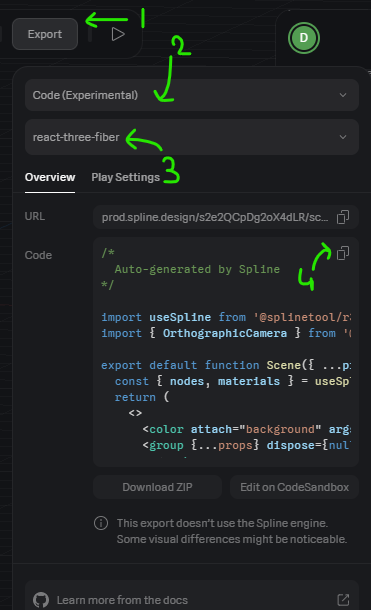Click the 'color attach="background"' code line
Image resolution: width=371 pixels, height=610 pixels.
pyautogui.click(x=246, y=429)
